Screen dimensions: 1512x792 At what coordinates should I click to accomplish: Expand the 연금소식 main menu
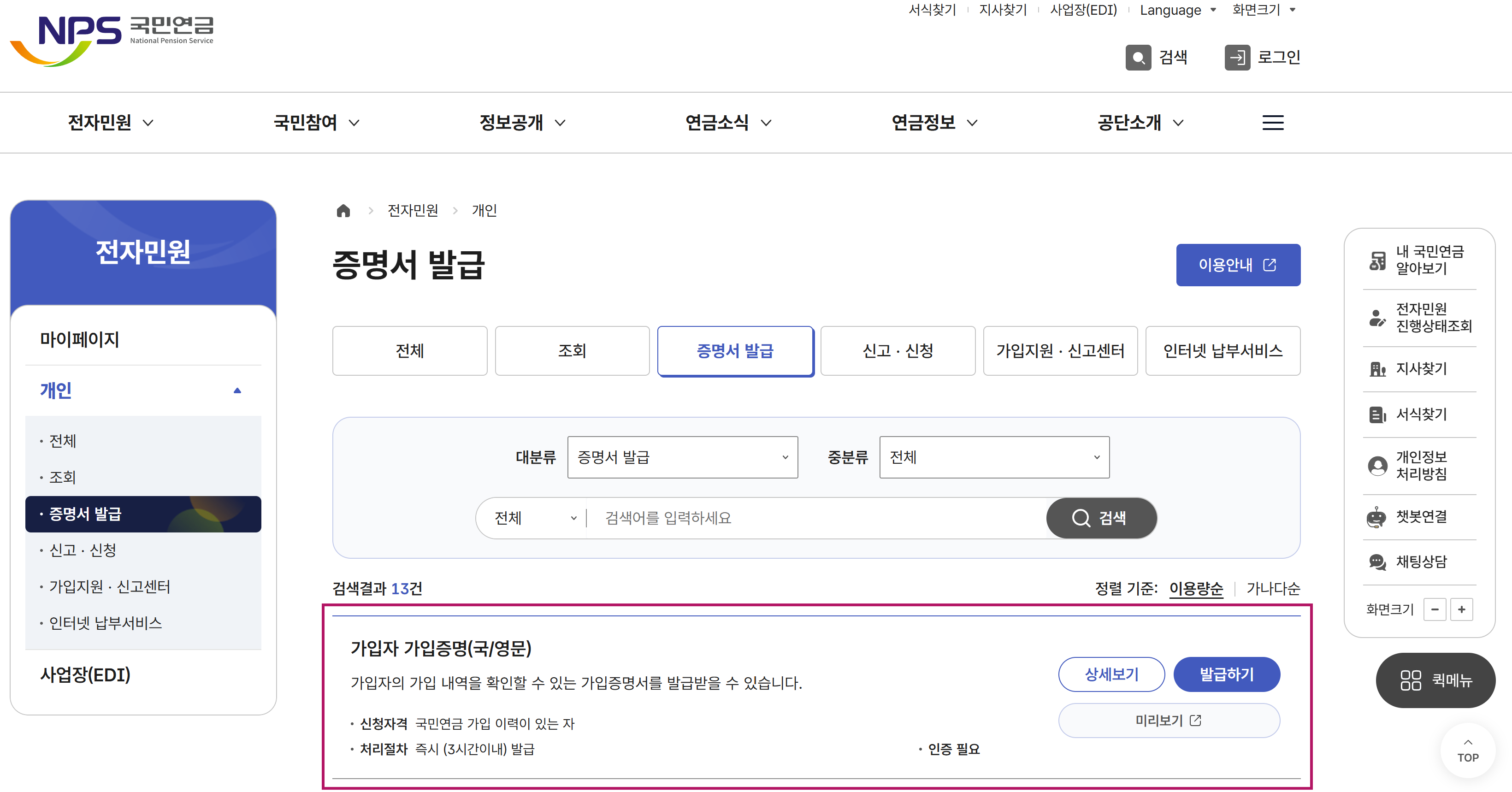728,122
